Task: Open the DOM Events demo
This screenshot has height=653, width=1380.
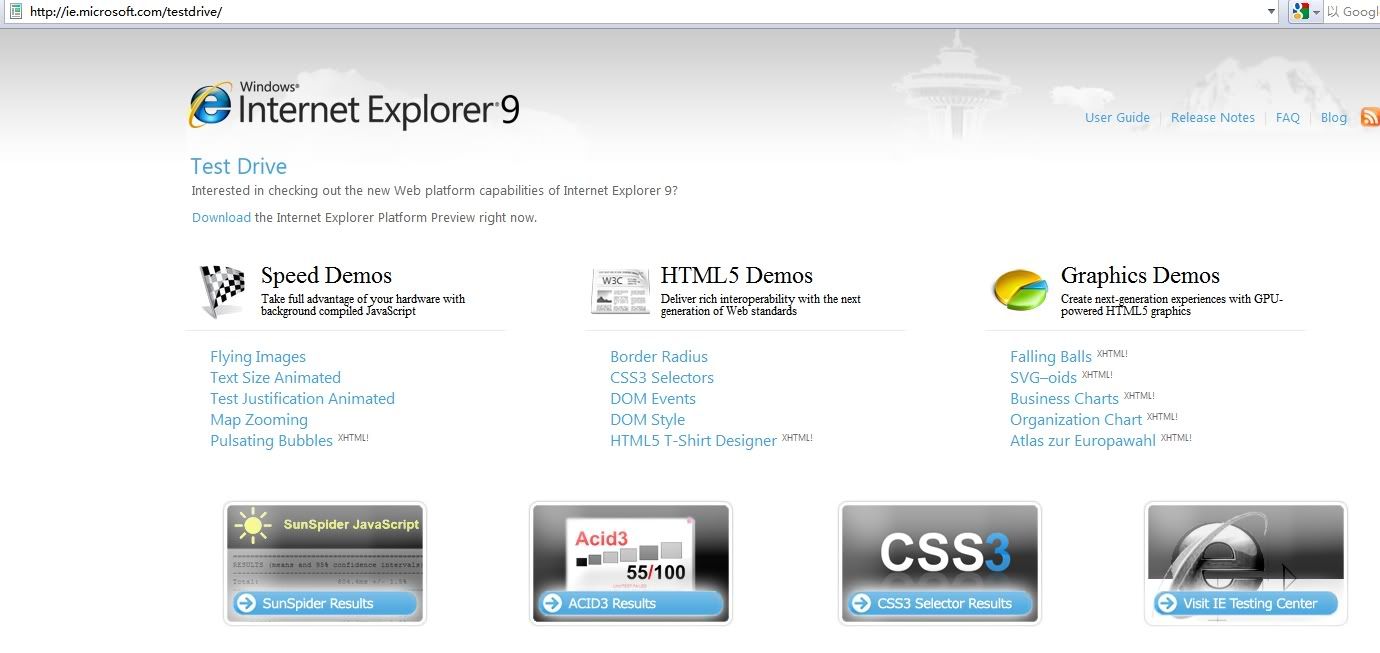Action: pos(653,399)
